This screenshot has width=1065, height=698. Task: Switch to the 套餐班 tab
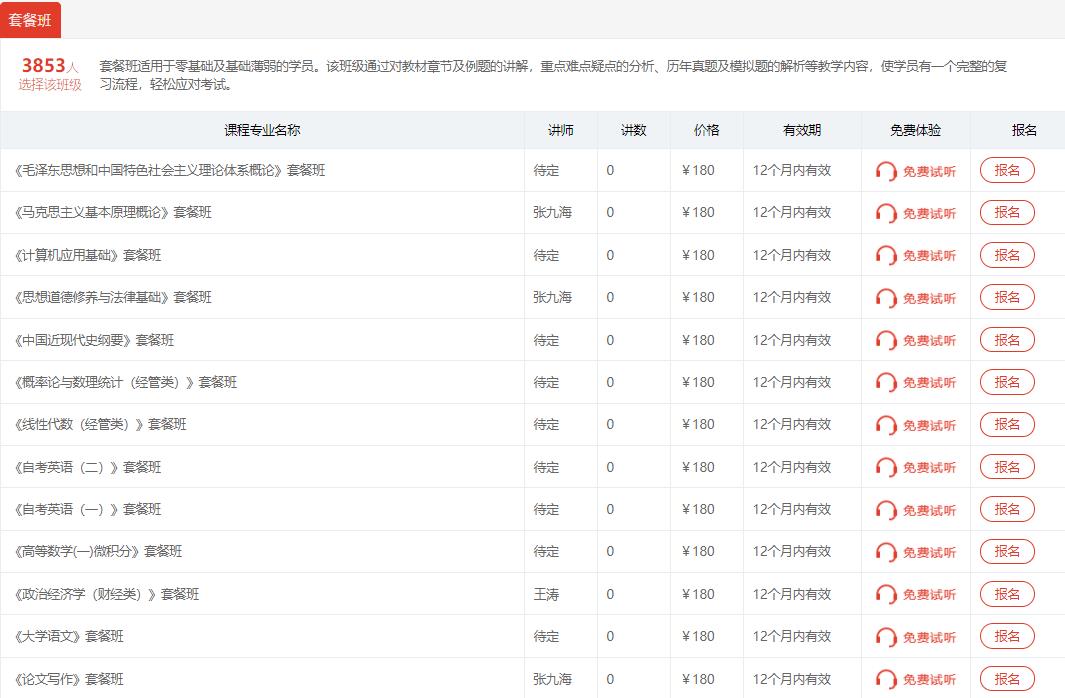tap(30, 20)
